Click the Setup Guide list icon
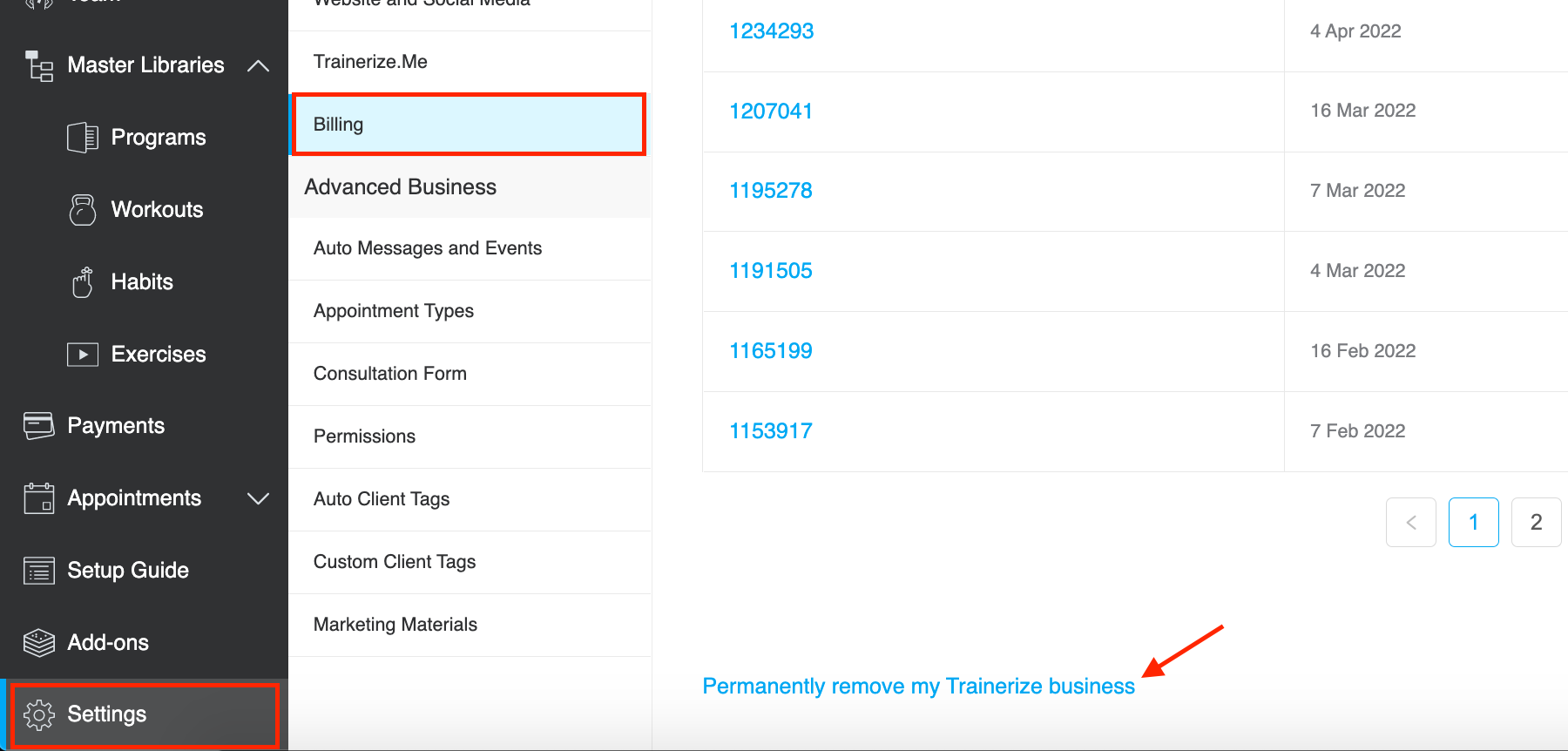 (39, 571)
